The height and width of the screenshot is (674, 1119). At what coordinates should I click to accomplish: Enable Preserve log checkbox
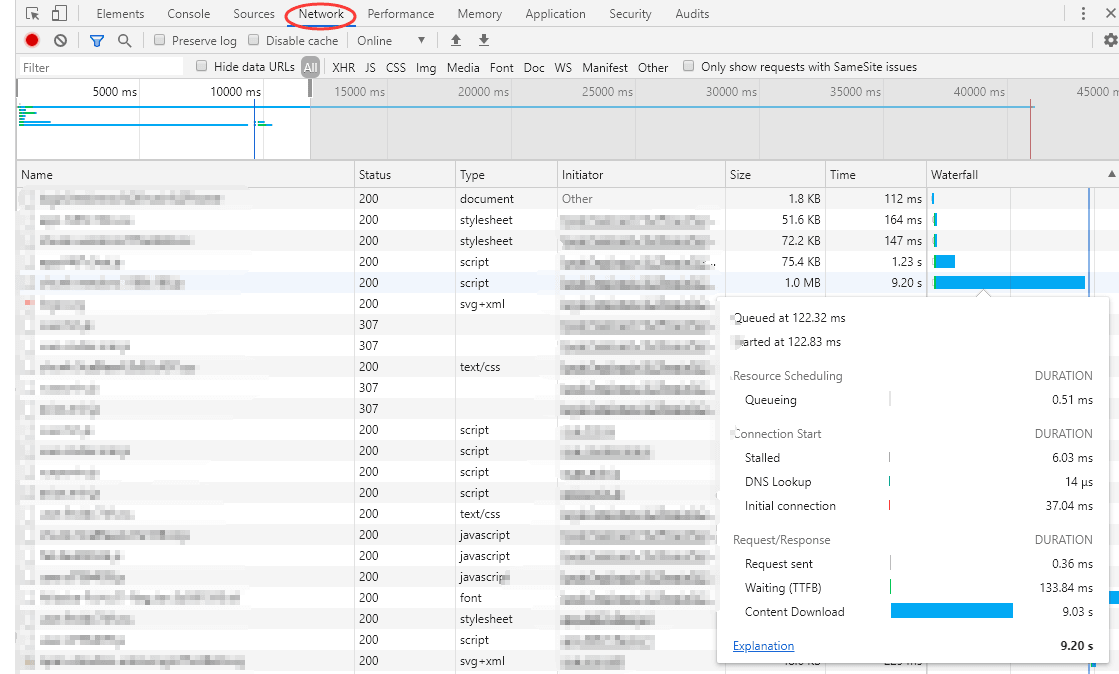159,40
